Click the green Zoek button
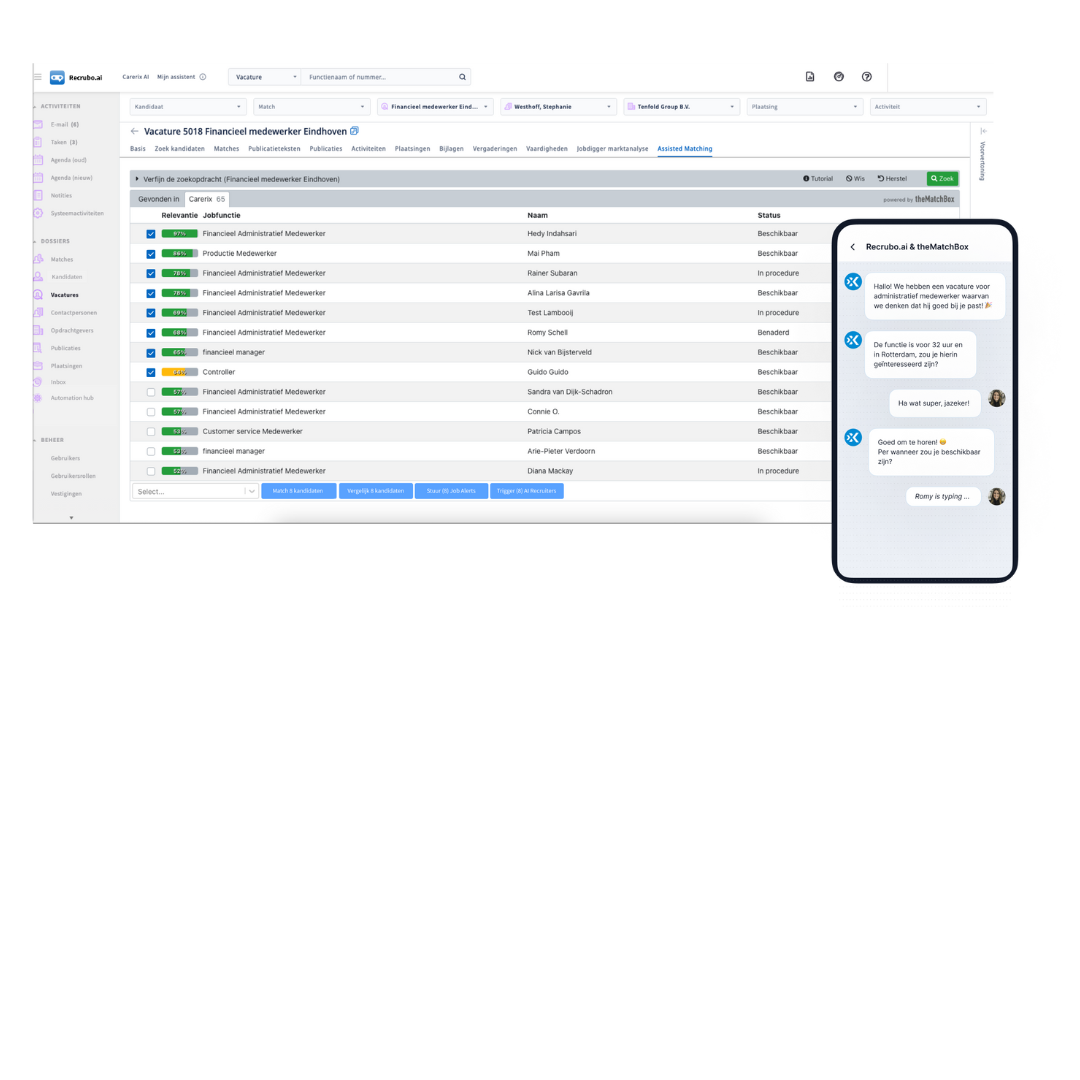 pos(942,179)
